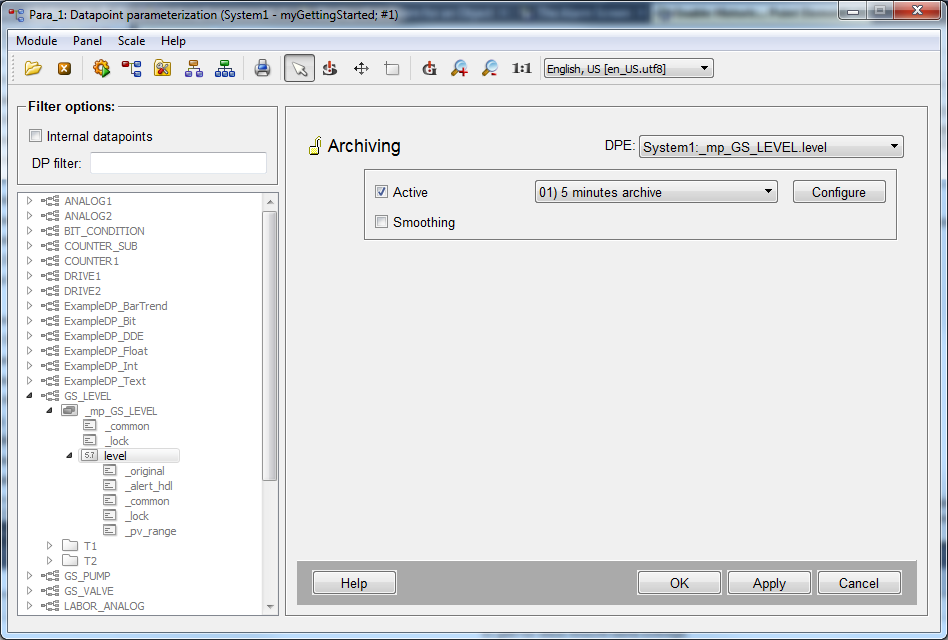The image size is (948, 640).
Task: Enable the Smoothing checkbox
Action: (x=381, y=222)
